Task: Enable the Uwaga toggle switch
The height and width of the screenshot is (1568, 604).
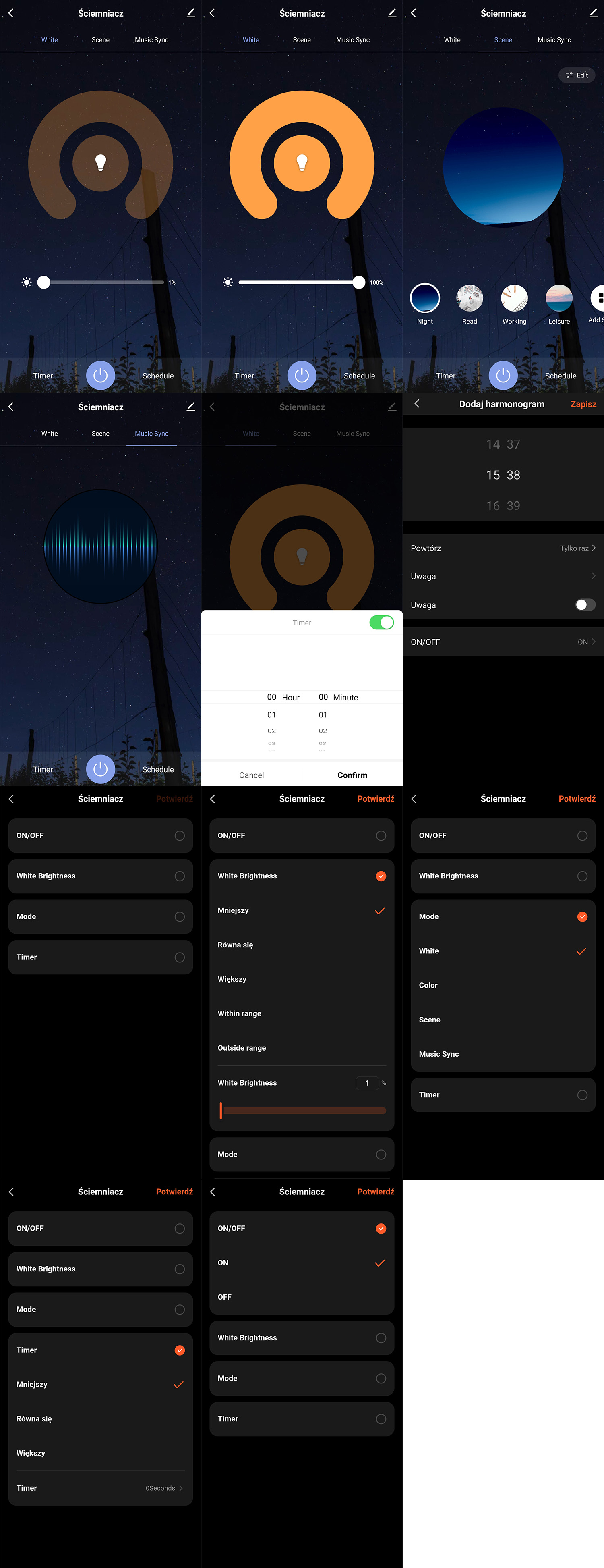Action: coord(585,604)
